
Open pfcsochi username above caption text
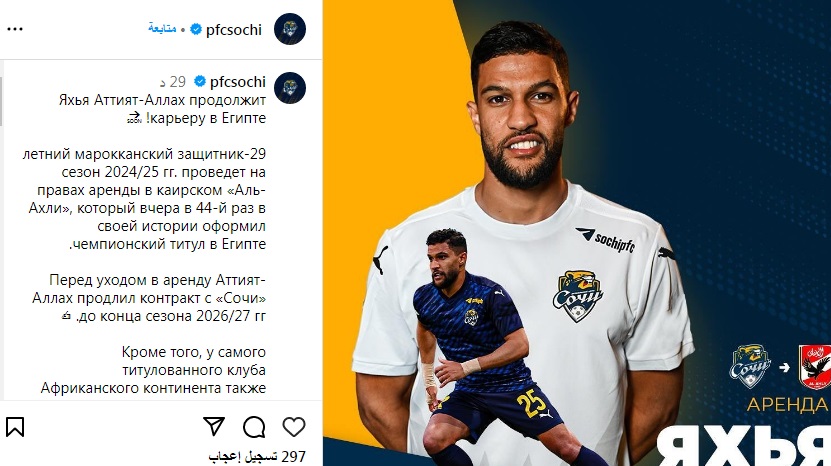coord(237,82)
